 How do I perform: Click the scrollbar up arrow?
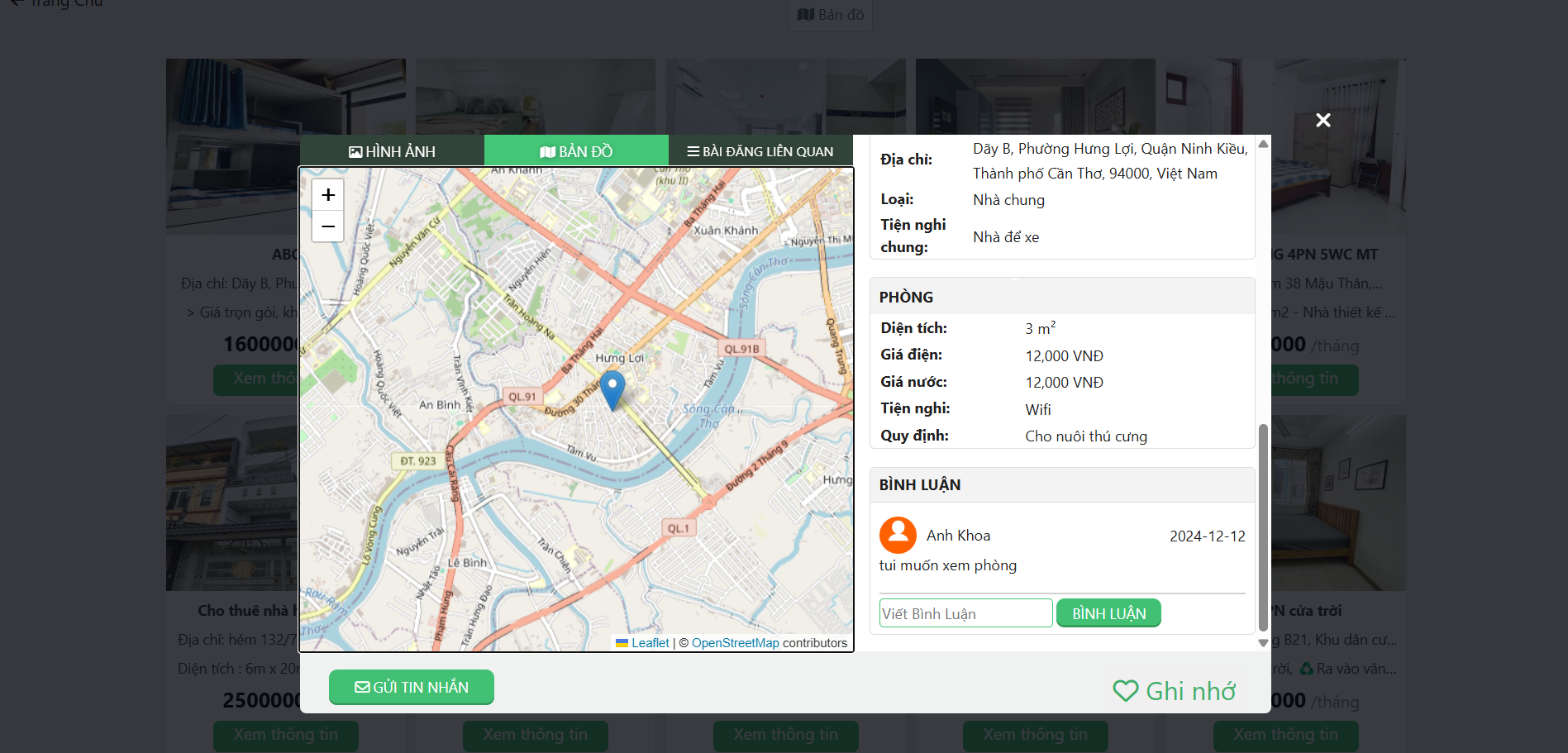point(1263,144)
